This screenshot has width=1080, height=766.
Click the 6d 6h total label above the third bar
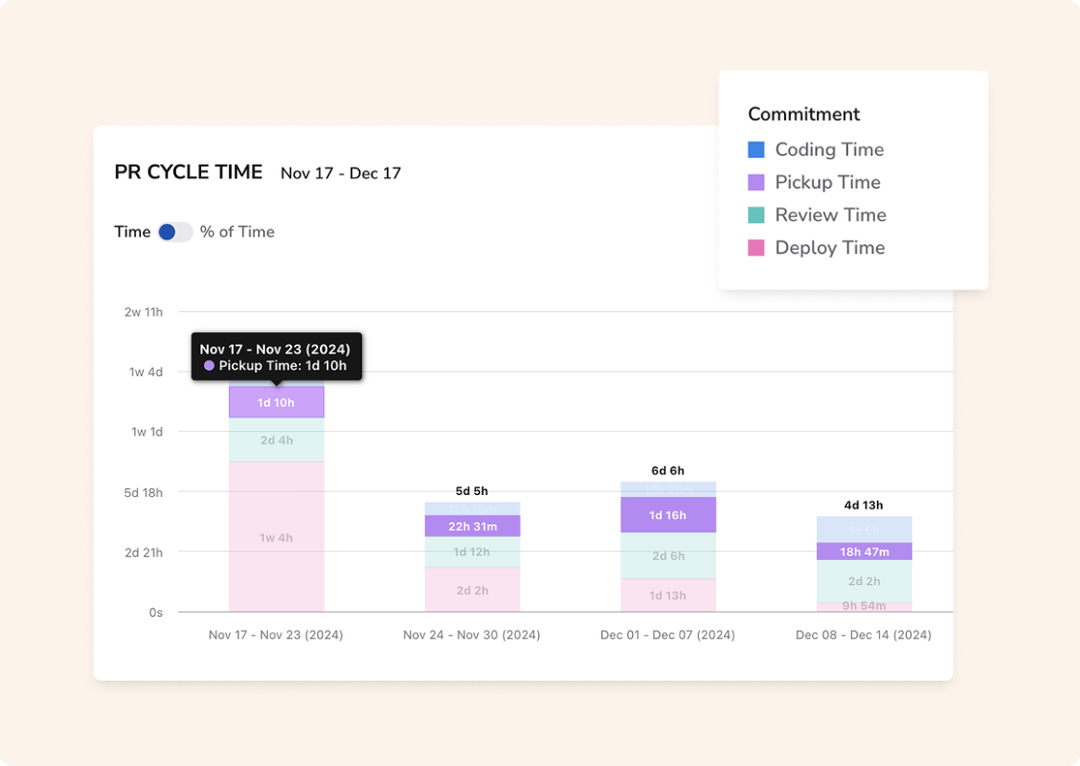(668, 469)
